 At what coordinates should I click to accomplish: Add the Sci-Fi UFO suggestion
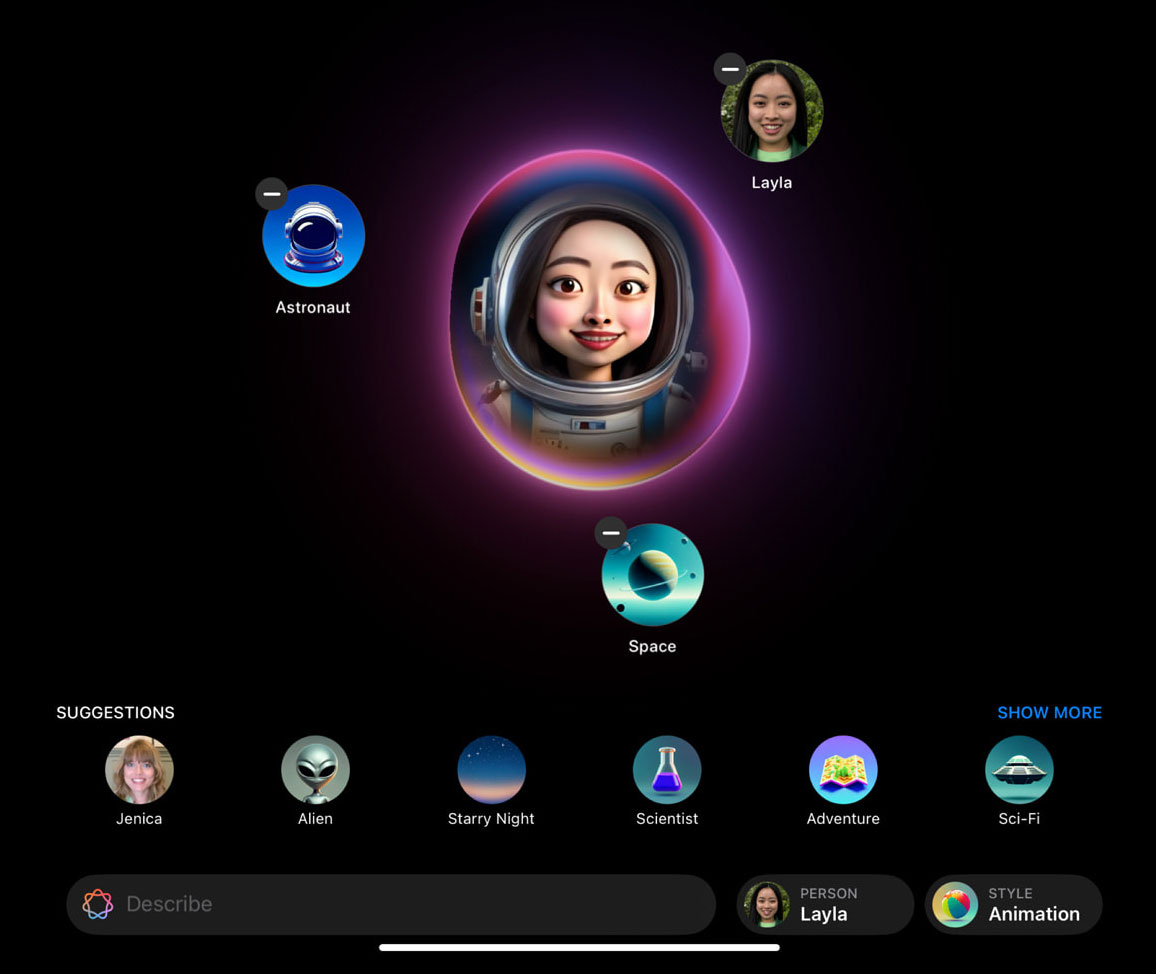[1020, 770]
